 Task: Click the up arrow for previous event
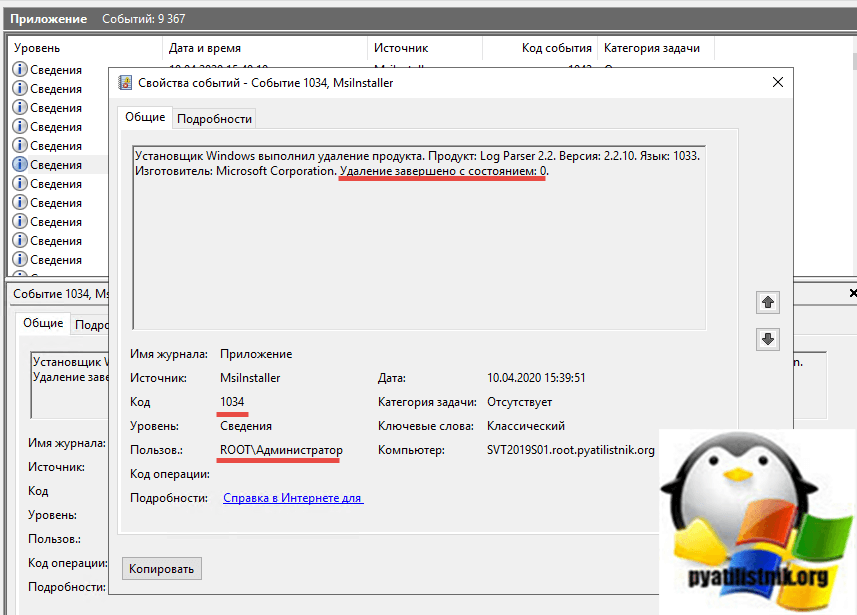click(768, 301)
